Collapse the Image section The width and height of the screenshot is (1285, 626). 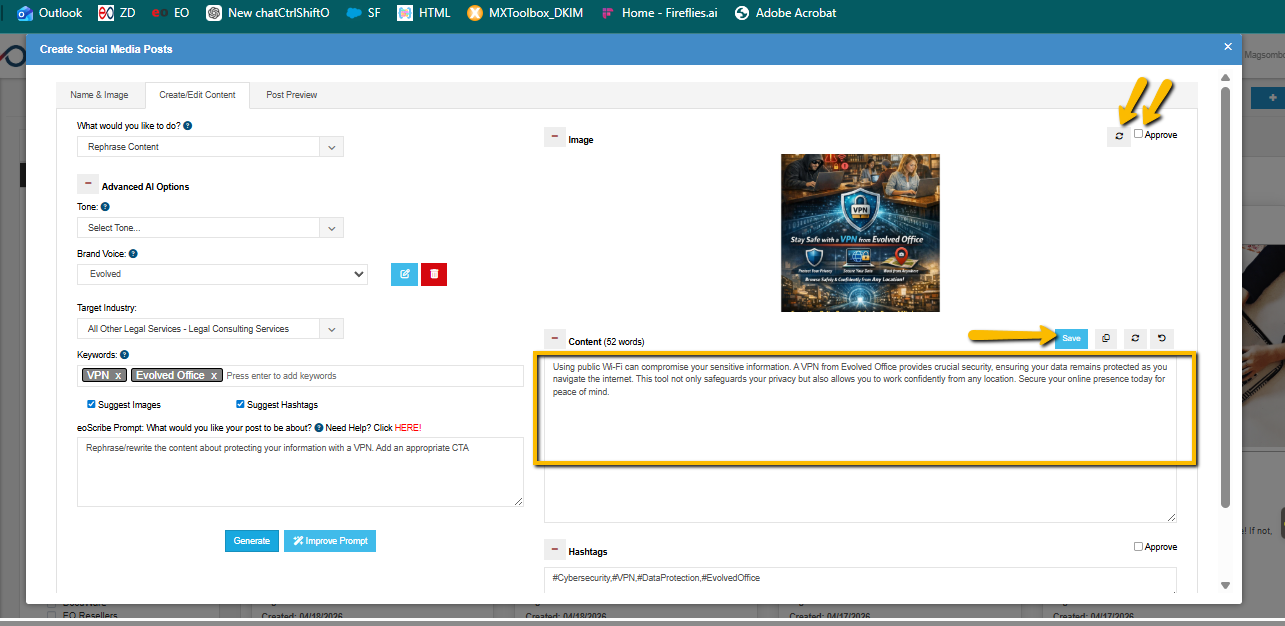point(555,137)
